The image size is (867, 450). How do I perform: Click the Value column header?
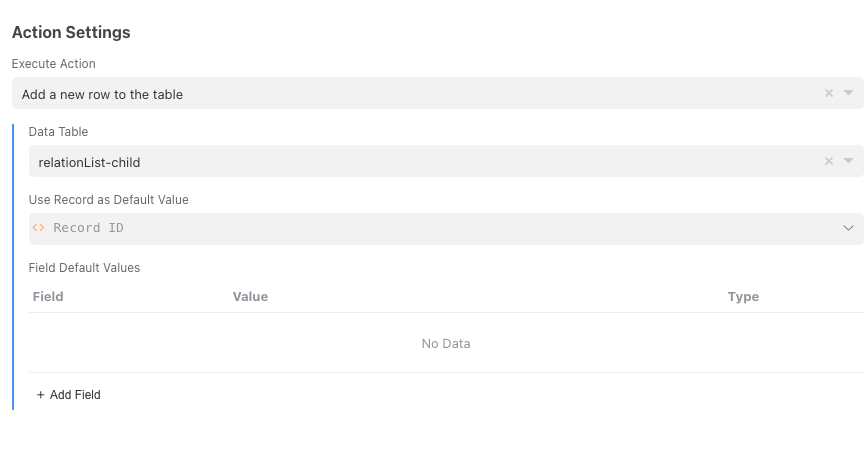(250, 297)
